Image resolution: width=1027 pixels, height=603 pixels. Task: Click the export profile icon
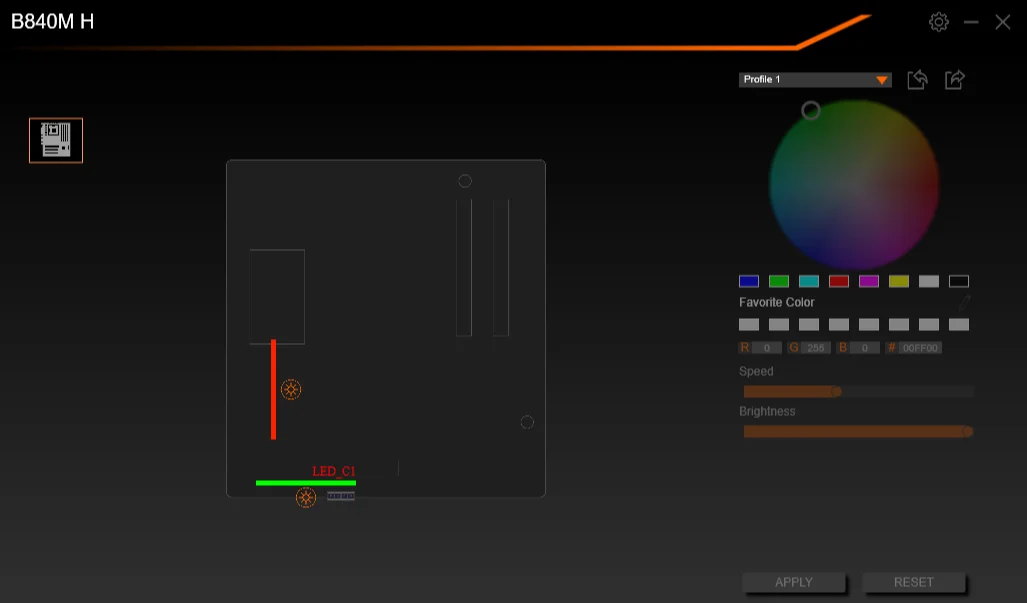(x=955, y=80)
